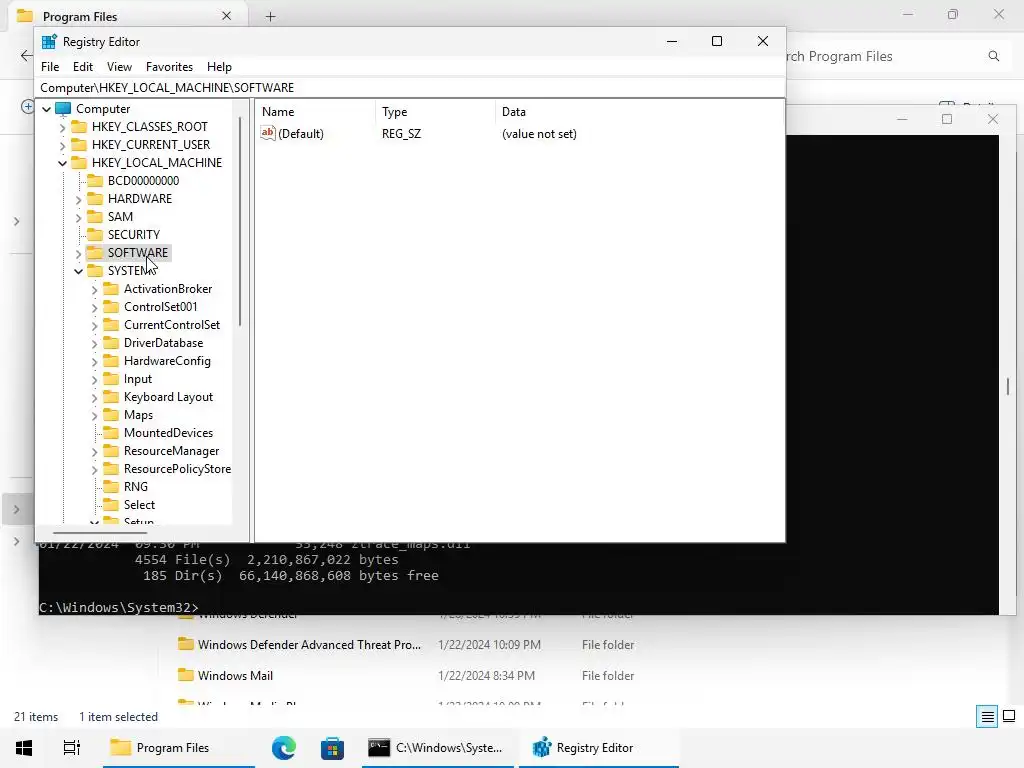Switch to details view in File Explorer
The width and height of the screenshot is (1024, 768).
pyautogui.click(x=987, y=716)
